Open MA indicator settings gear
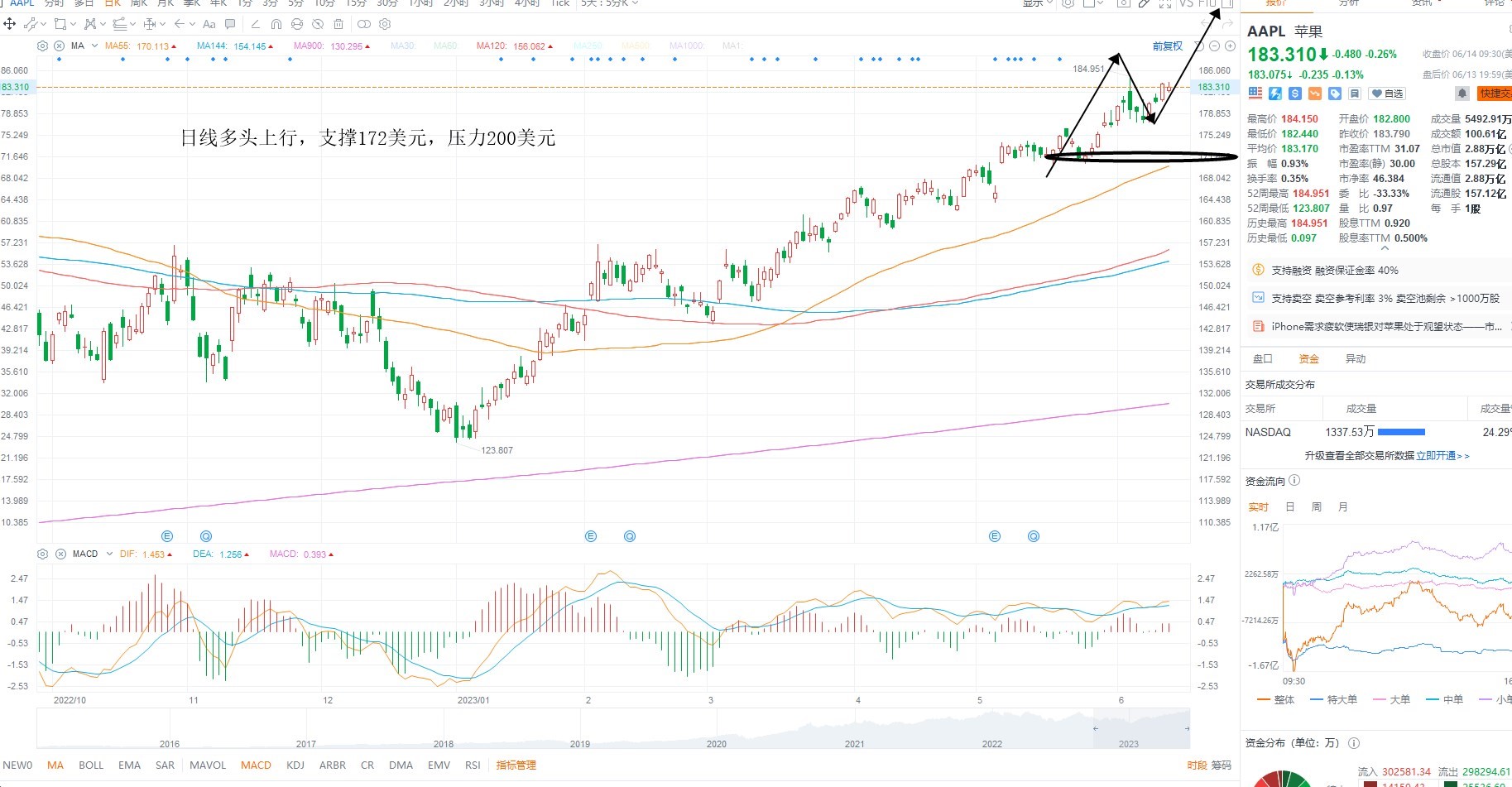The image size is (1512, 787). pos(43,46)
